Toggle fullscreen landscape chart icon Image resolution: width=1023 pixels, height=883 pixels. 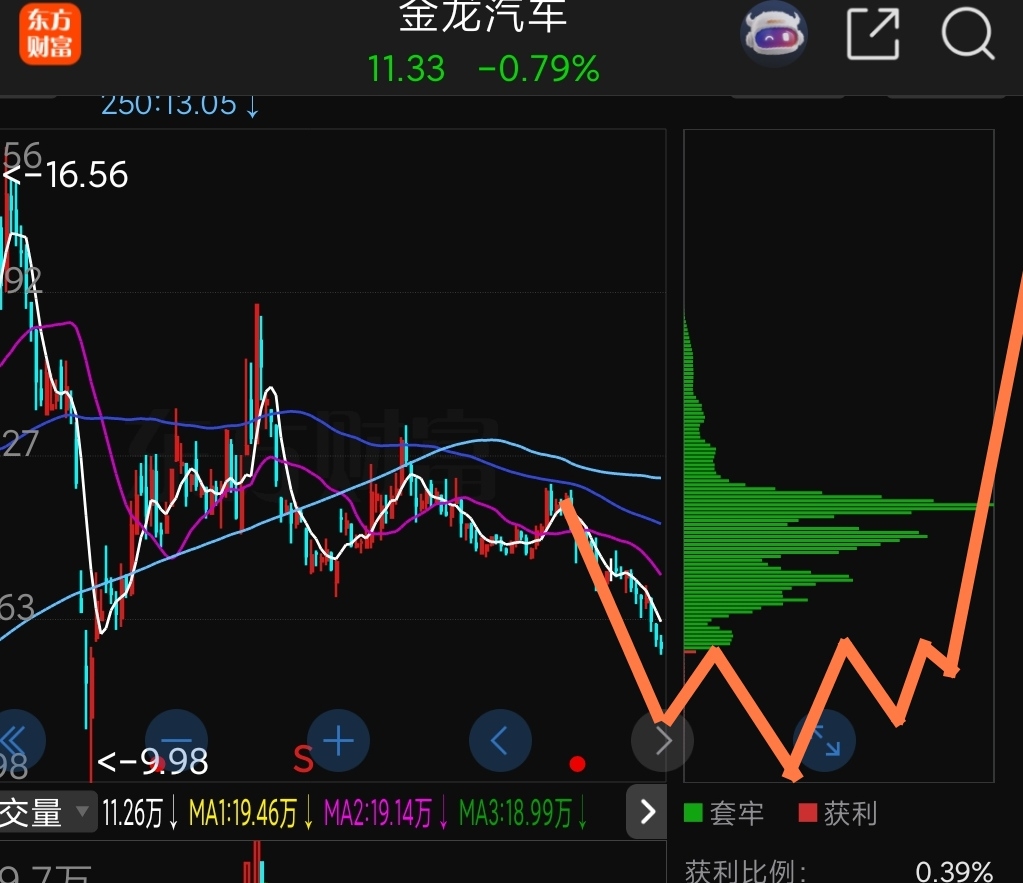click(824, 741)
